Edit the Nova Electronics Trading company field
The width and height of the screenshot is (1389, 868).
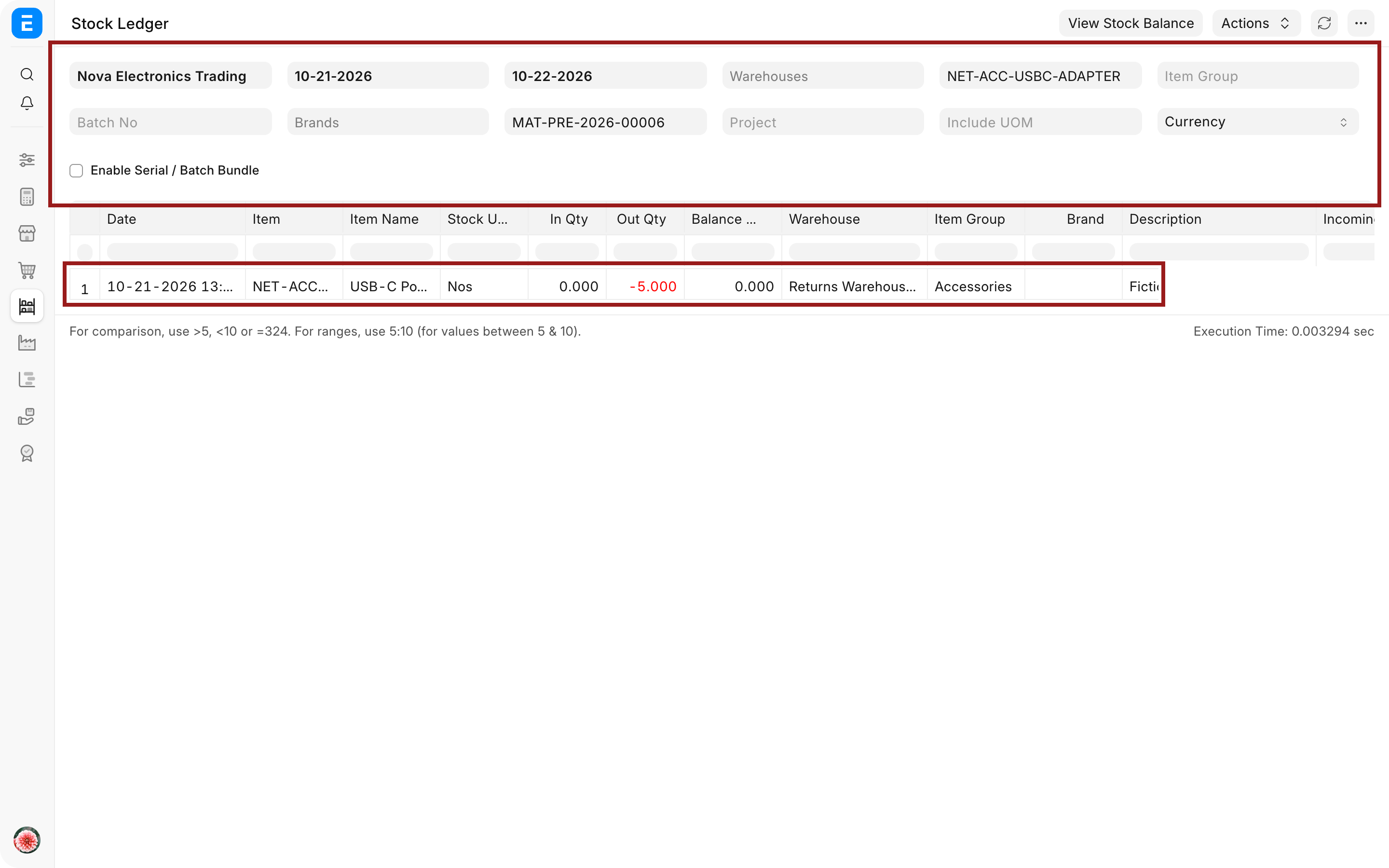(x=170, y=76)
